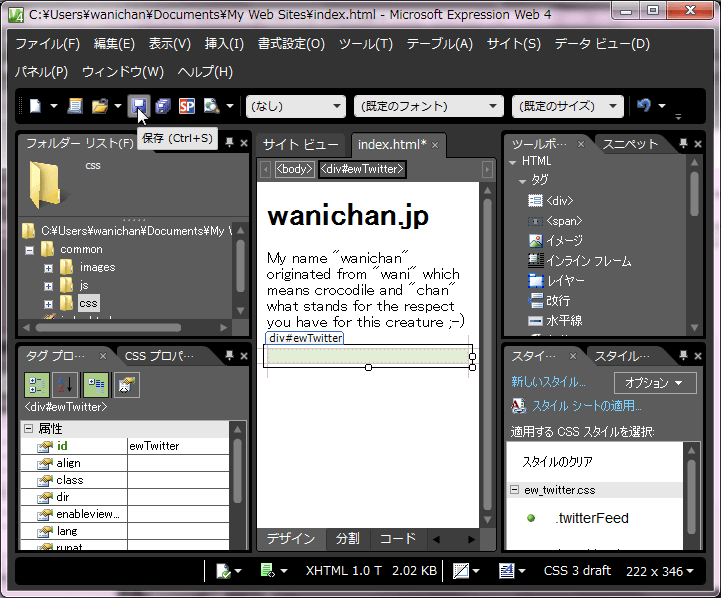Click the Save All toolbar icon
721x598 pixels.
[x=163, y=106]
